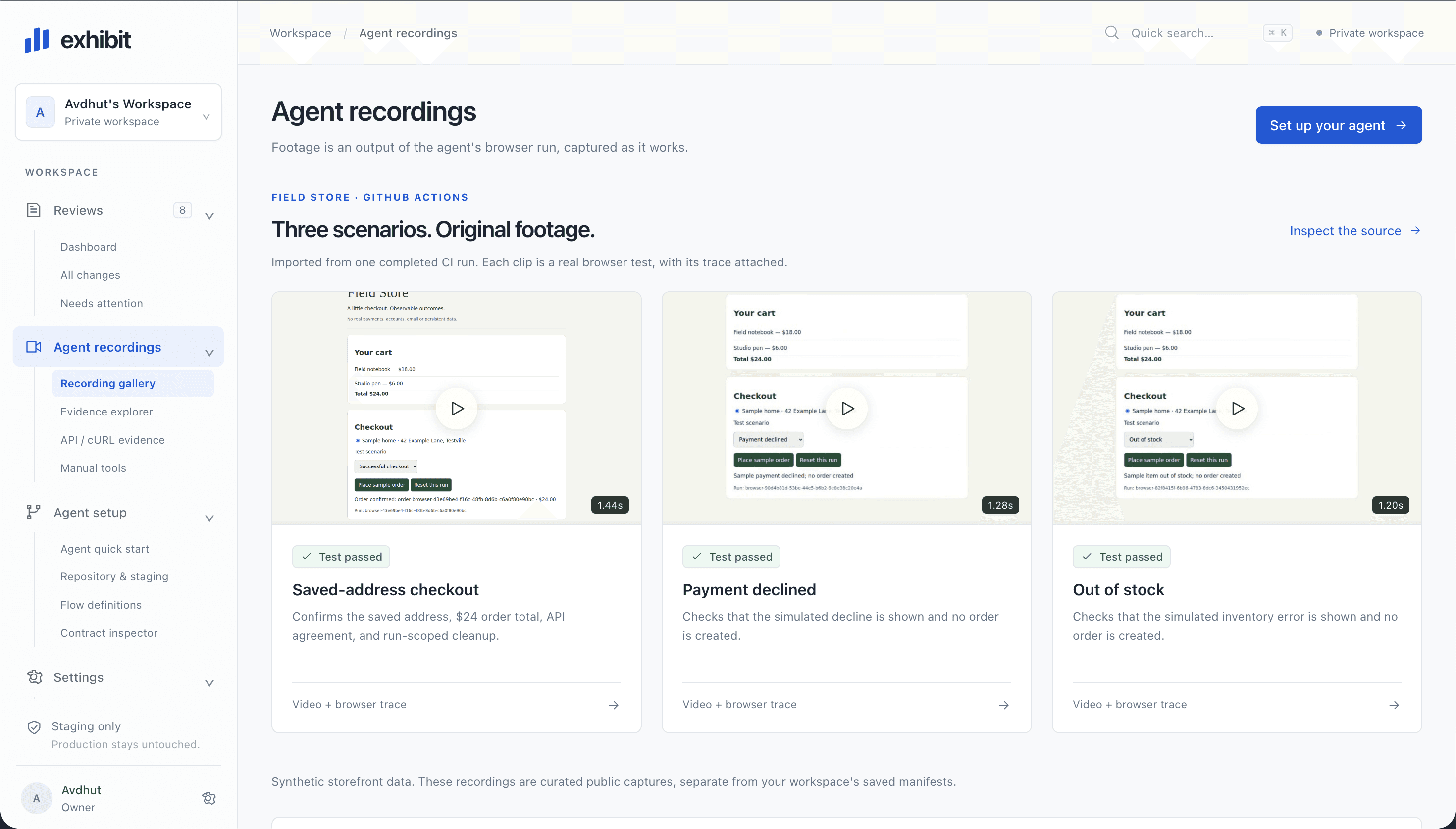
Task: Open All changes in sidebar
Action: (91, 275)
